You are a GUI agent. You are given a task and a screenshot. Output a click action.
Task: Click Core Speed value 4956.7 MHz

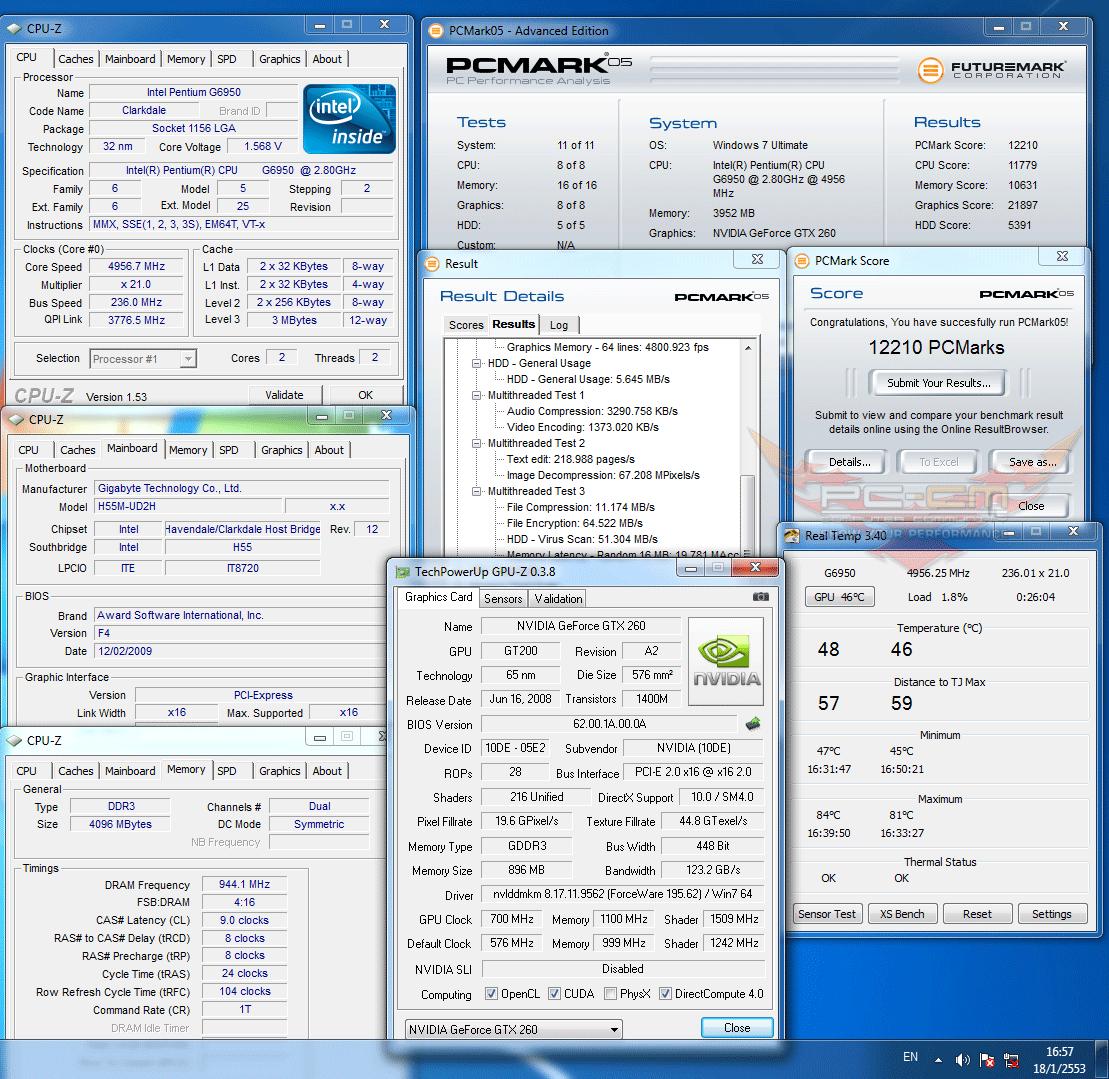click(x=137, y=266)
